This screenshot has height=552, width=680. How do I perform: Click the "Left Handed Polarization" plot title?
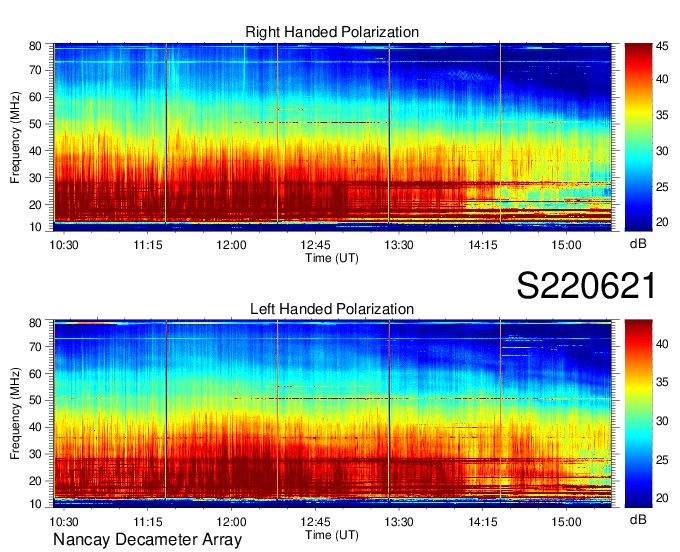click(x=332, y=309)
